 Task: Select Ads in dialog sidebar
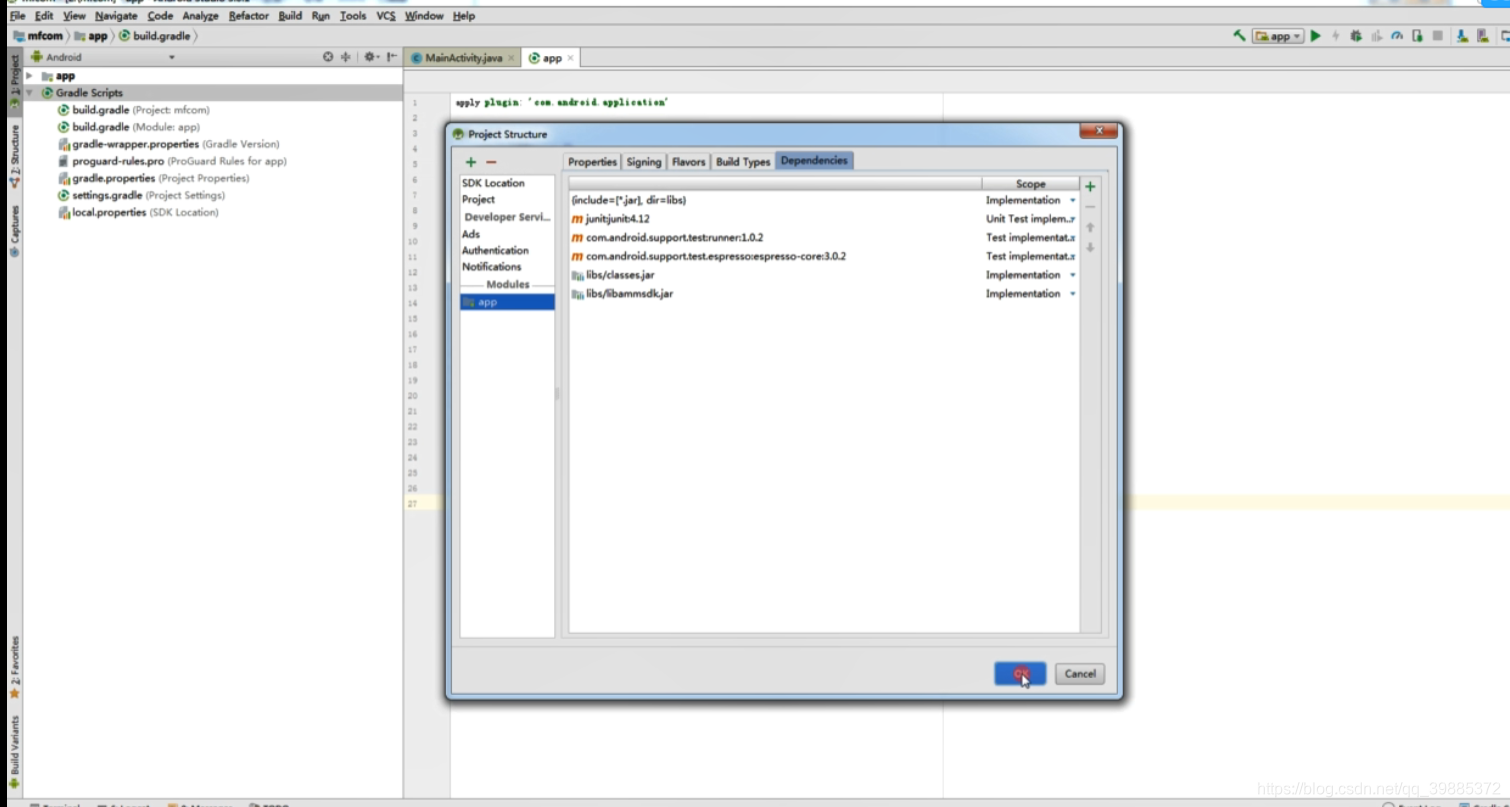click(471, 234)
